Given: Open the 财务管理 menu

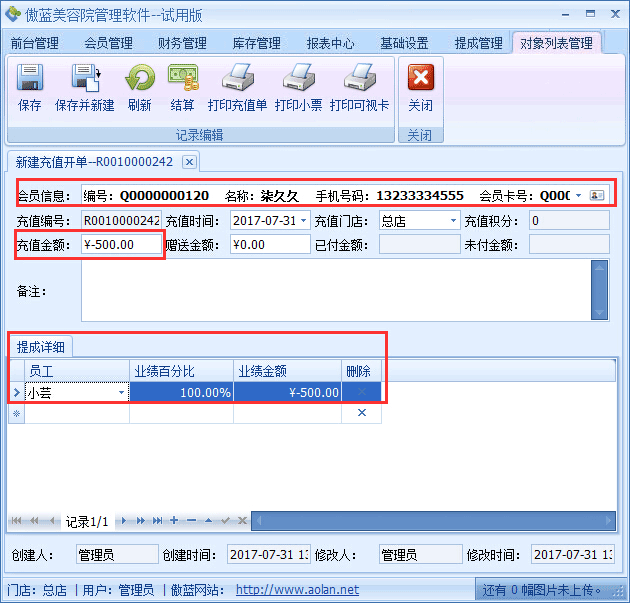Looking at the screenshot, I should point(182,43).
